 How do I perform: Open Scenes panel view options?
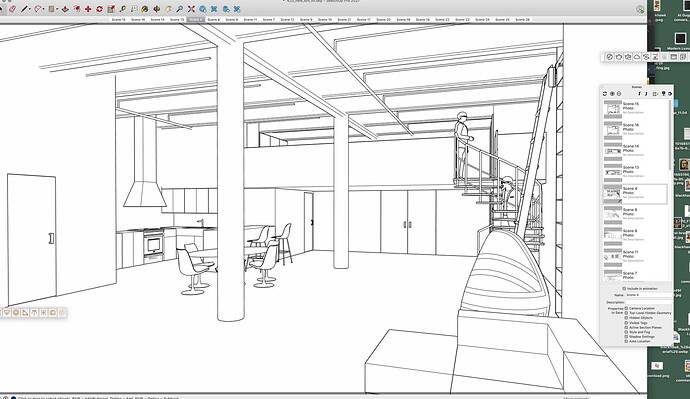click(655, 94)
